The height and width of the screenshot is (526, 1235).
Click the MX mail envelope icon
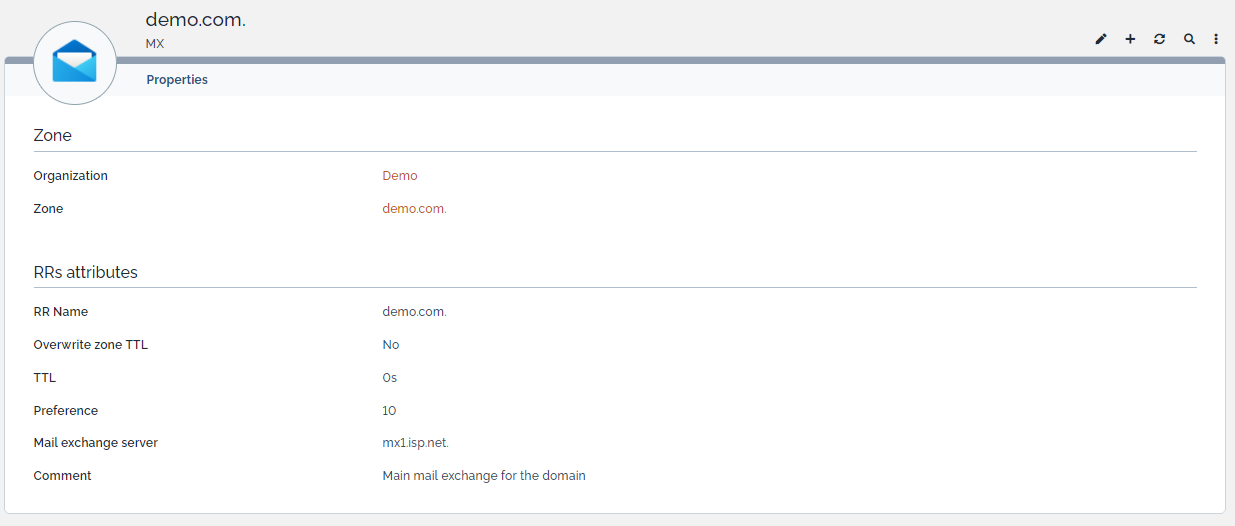click(x=75, y=62)
